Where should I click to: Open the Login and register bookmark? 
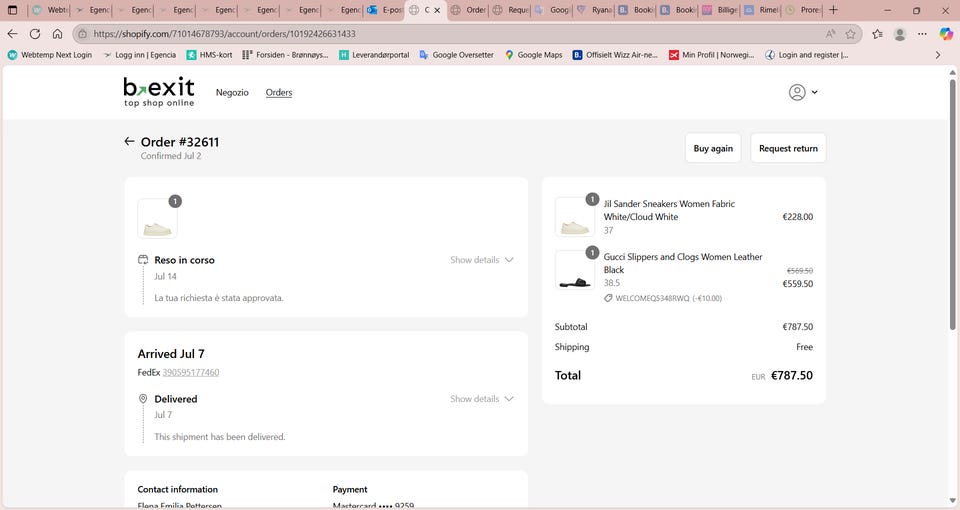[807, 54]
